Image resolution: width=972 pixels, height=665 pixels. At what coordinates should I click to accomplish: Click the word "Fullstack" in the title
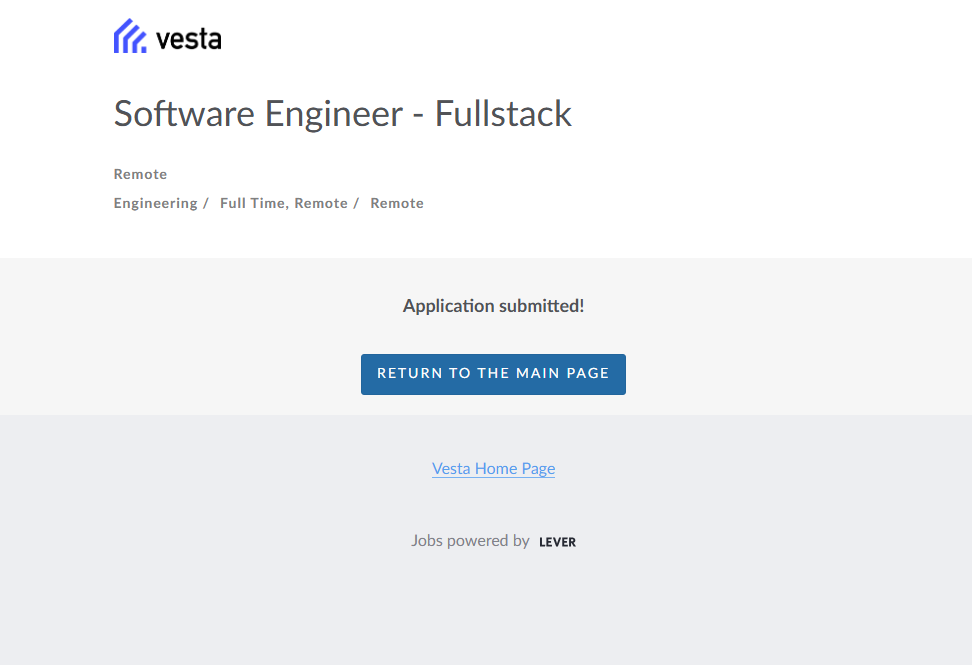pyautogui.click(x=503, y=114)
